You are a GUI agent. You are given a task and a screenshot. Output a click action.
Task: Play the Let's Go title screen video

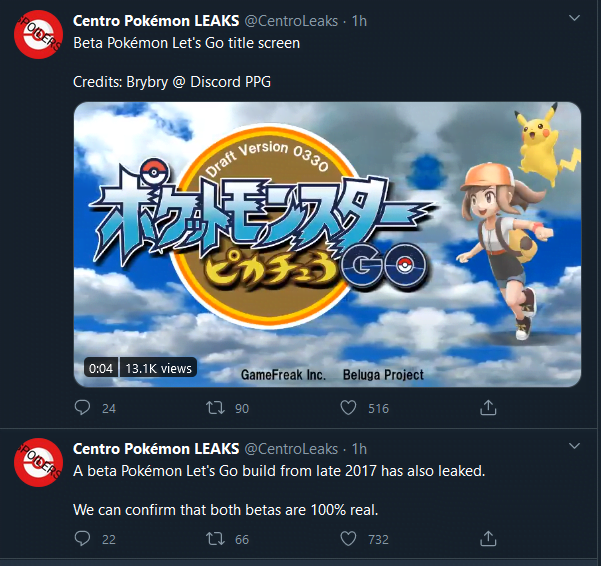[327, 244]
